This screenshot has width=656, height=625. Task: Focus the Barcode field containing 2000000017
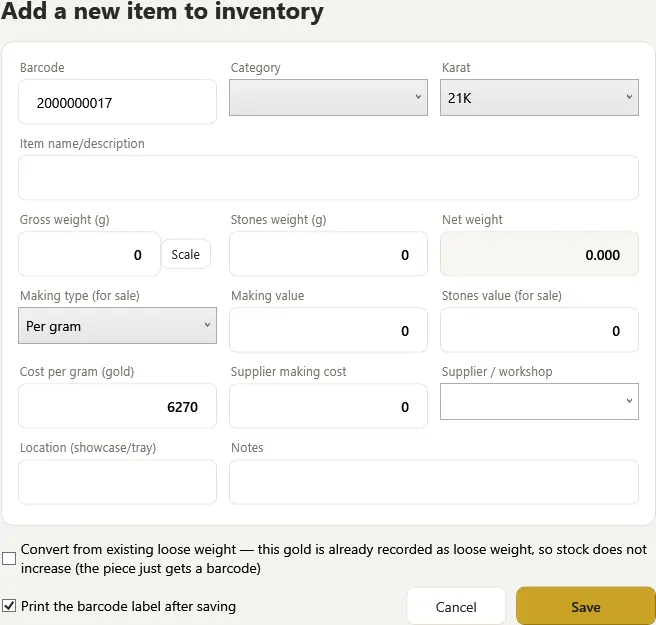[x=117, y=102]
